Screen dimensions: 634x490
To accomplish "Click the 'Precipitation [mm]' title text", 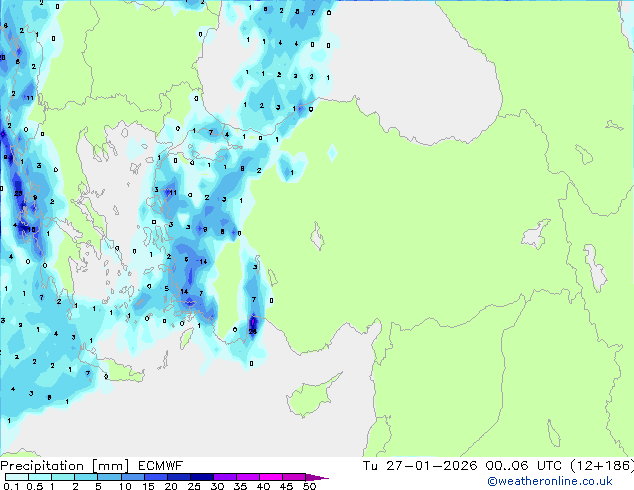I will tap(65, 466).
